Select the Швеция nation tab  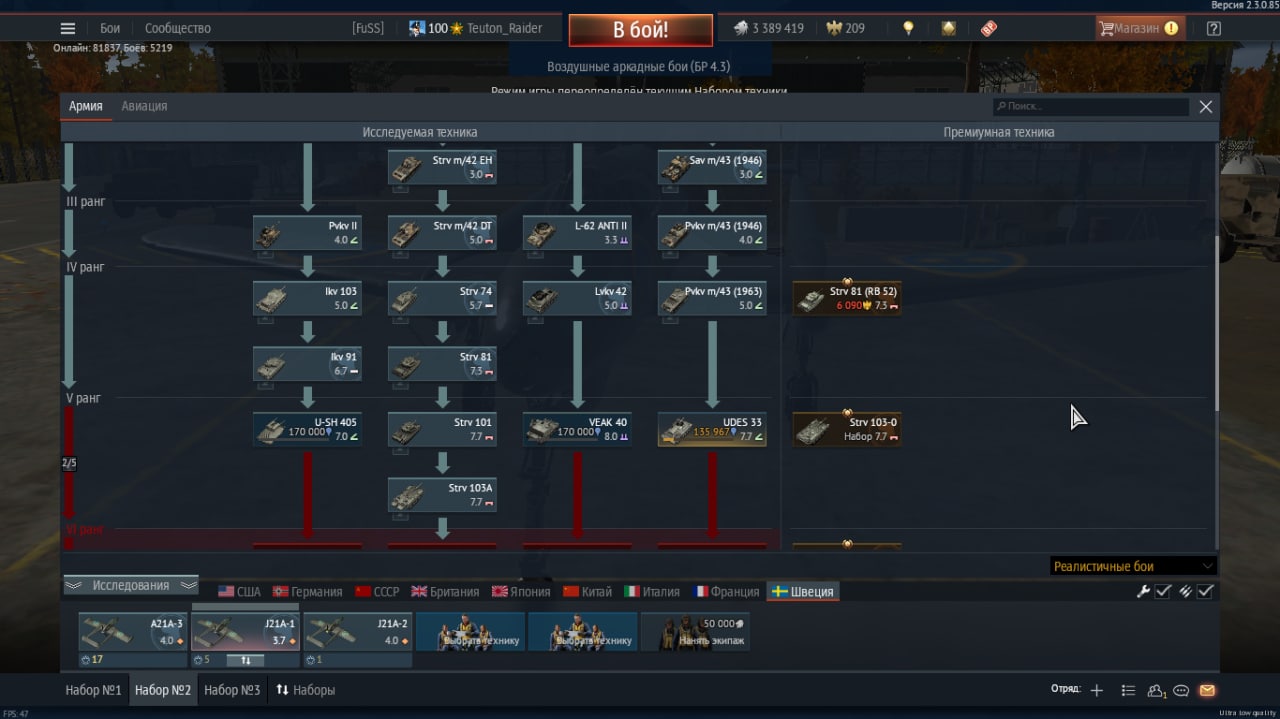point(802,591)
